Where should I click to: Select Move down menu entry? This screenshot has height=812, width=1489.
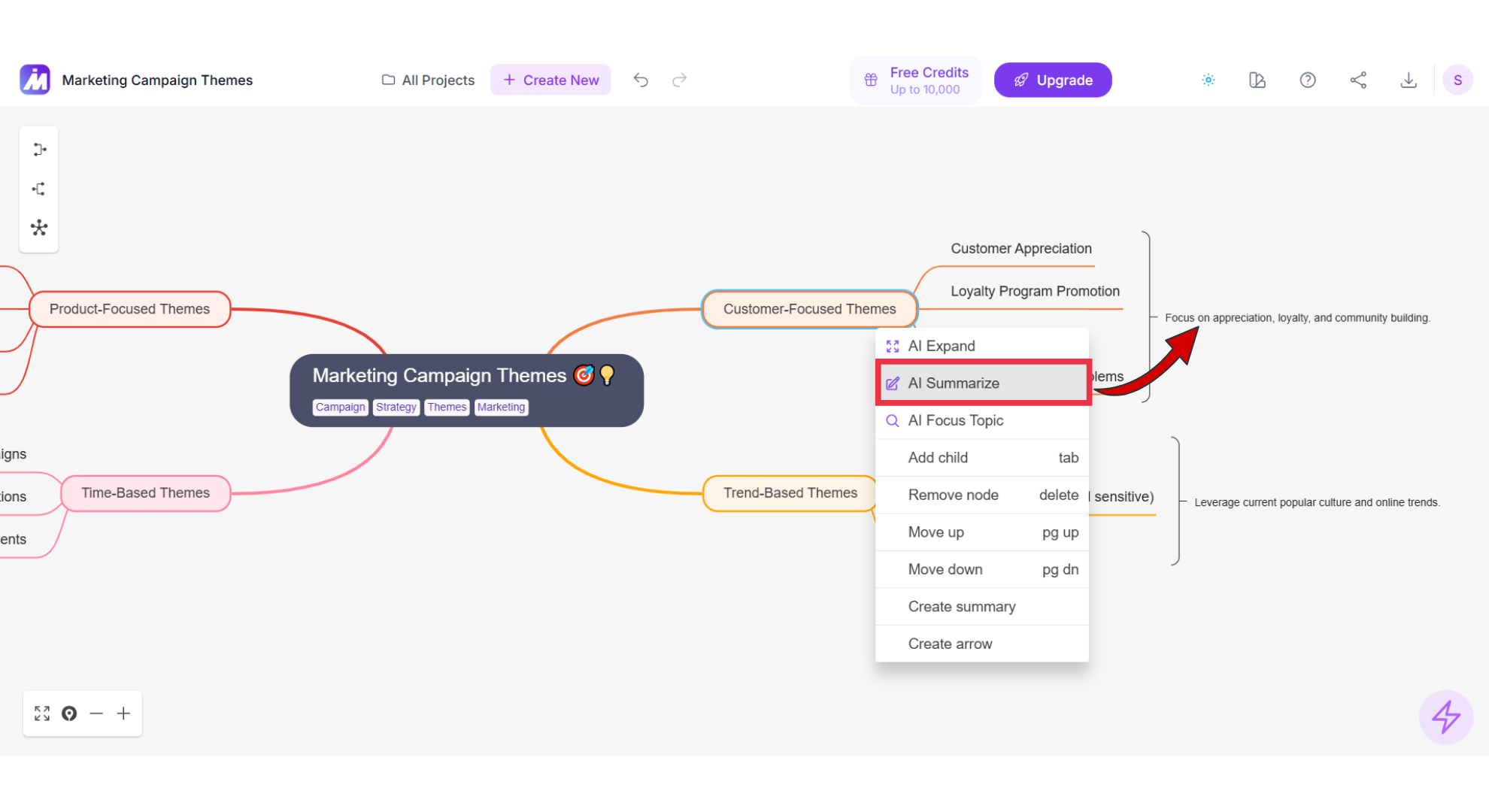(982, 569)
